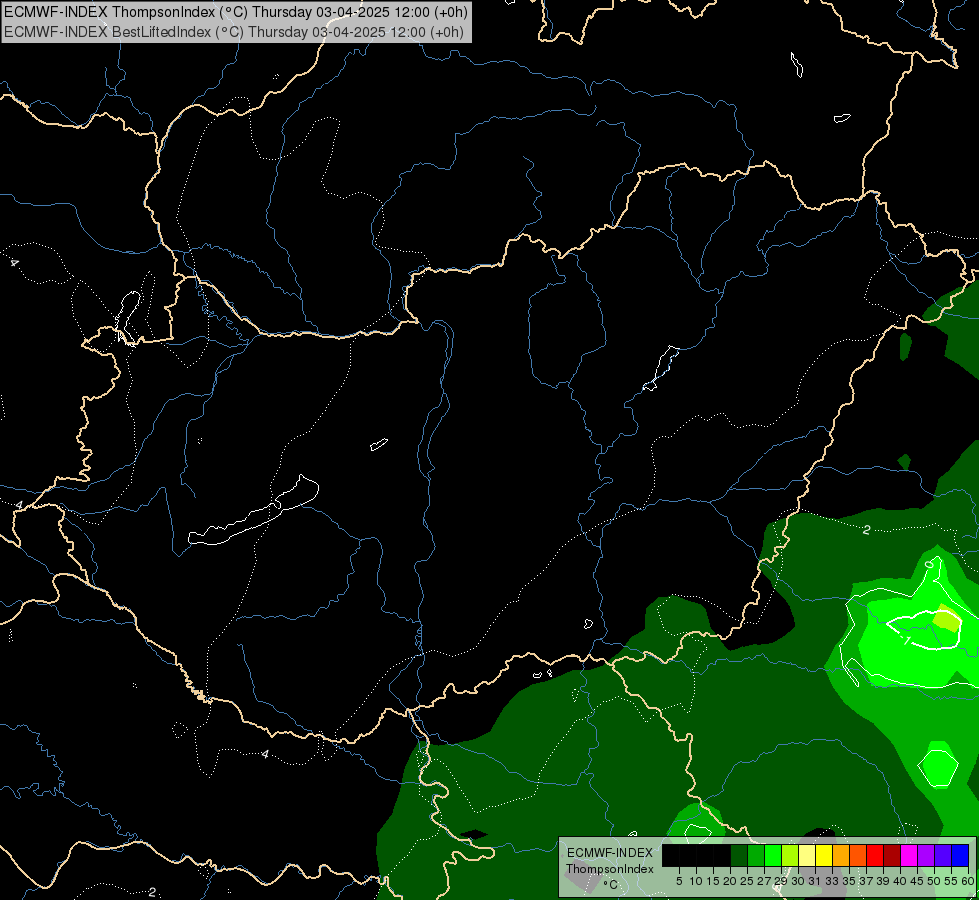Select the purple 45–50 legend swatch
Image resolution: width=979 pixels, height=900 pixels.
point(927,855)
